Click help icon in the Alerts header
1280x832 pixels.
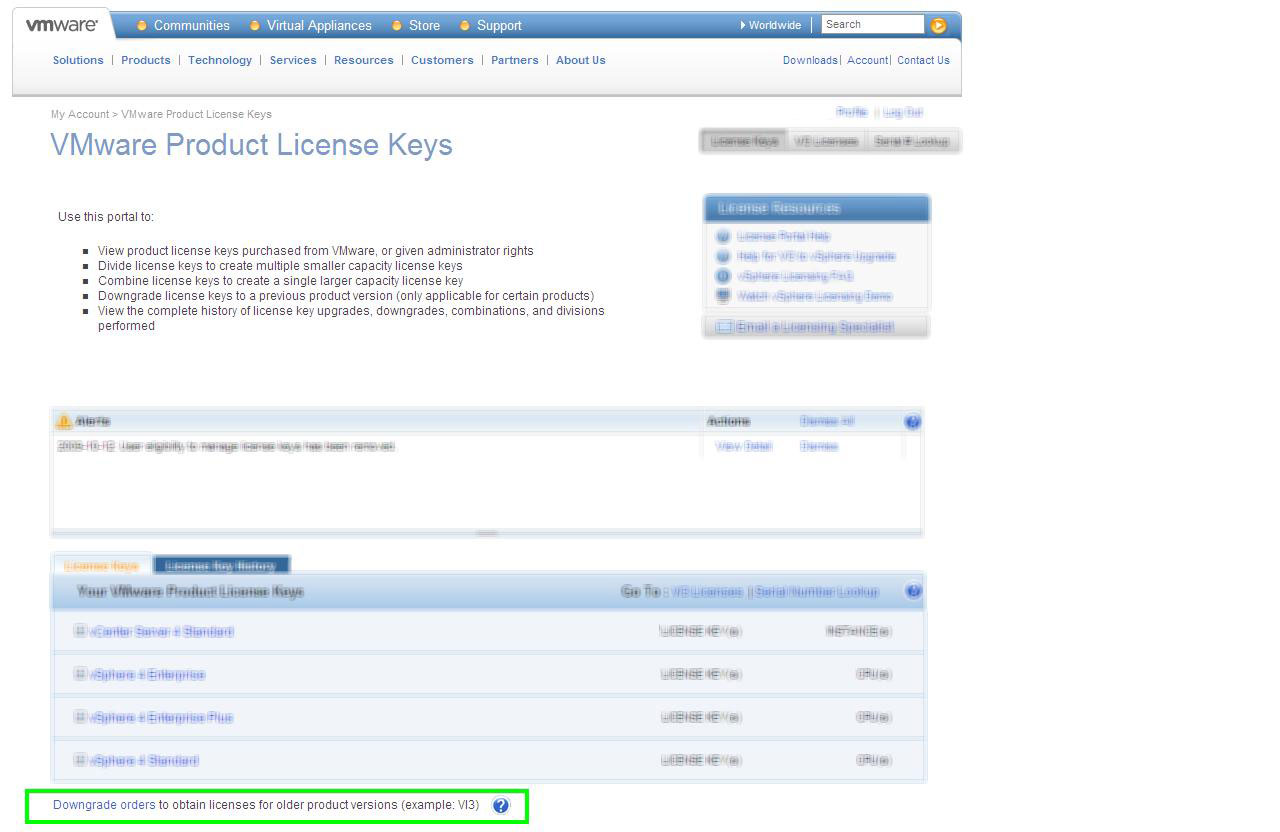pos(912,422)
